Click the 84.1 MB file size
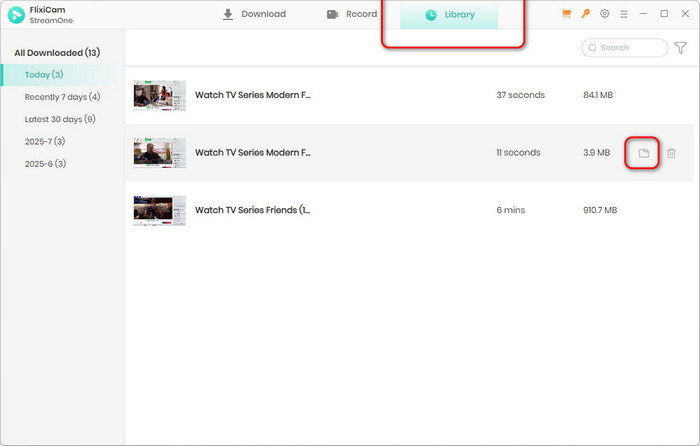 pyautogui.click(x=598, y=95)
